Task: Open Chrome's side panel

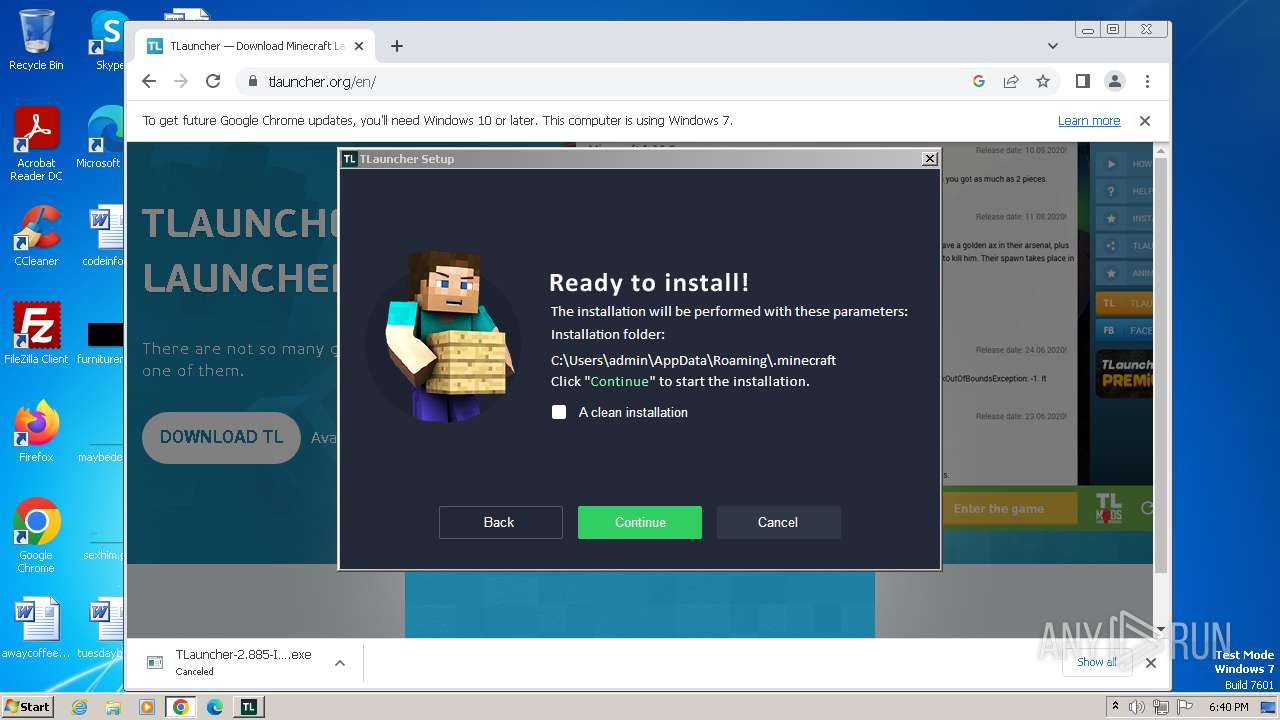Action: pyautogui.click(x=1083, y=81)
